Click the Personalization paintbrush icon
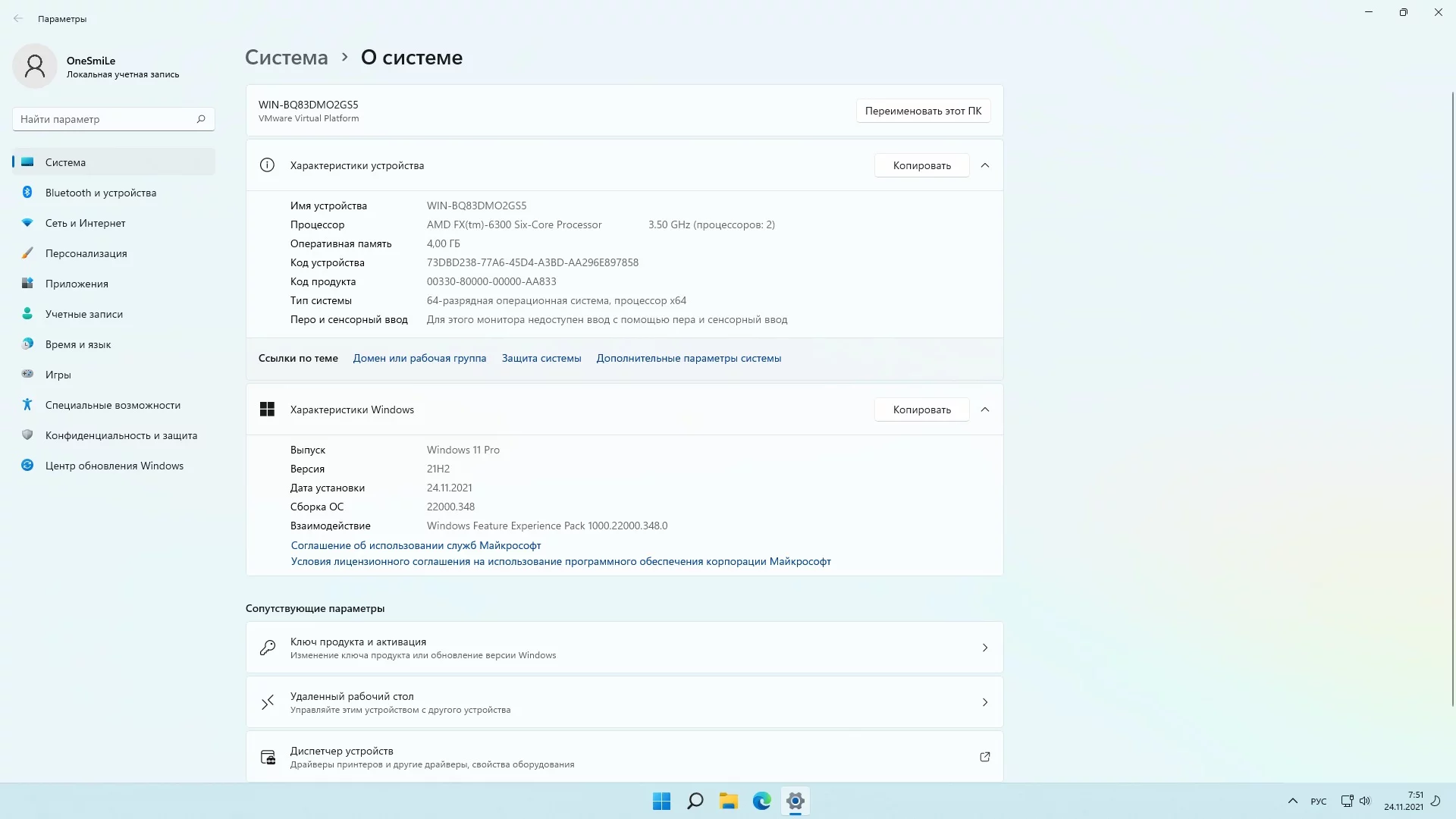The height and width of the screenshot is (819, 1456). pos(27,253)
